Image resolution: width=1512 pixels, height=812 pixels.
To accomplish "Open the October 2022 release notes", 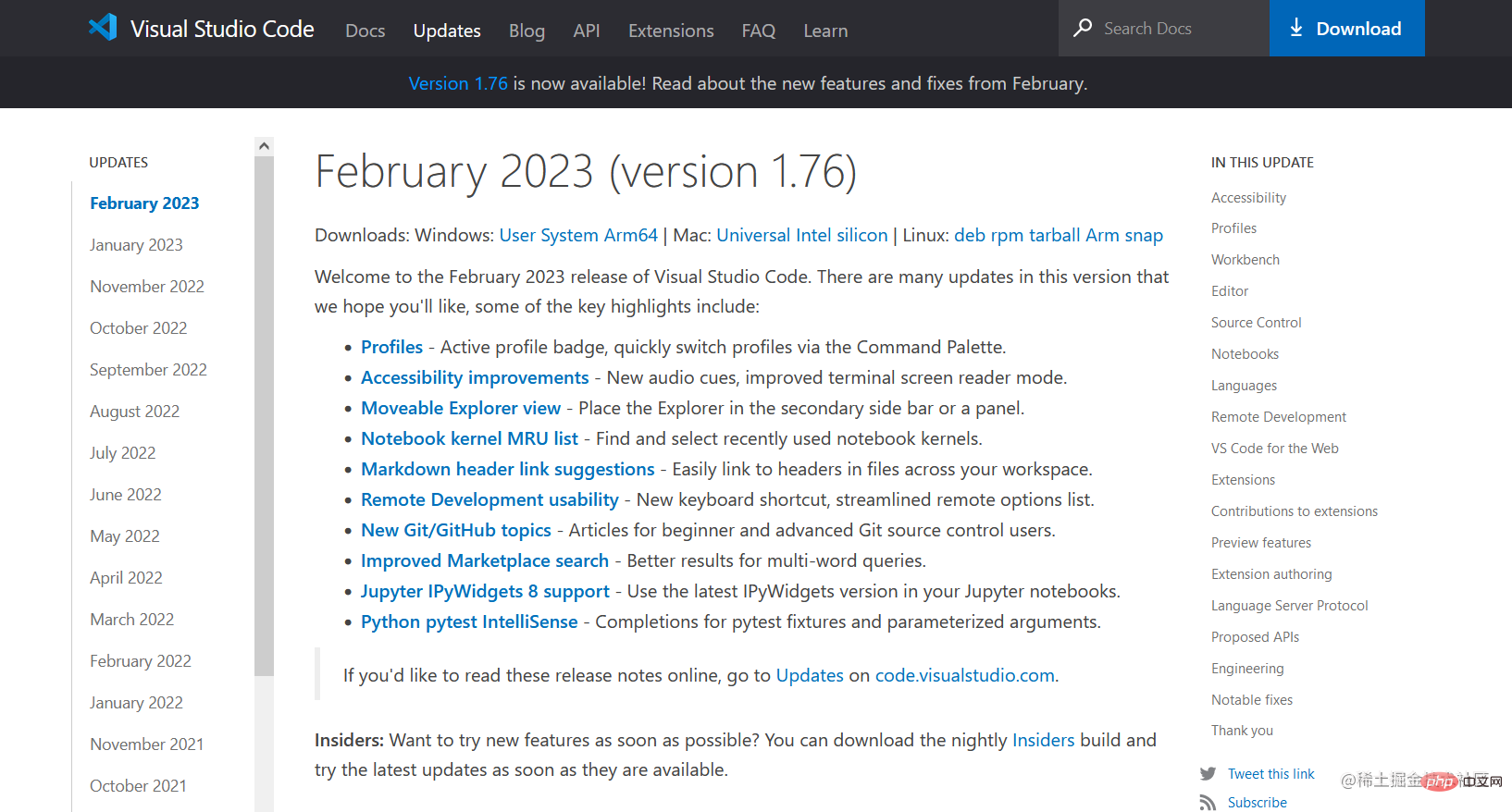I will click(x=138, y=328).
